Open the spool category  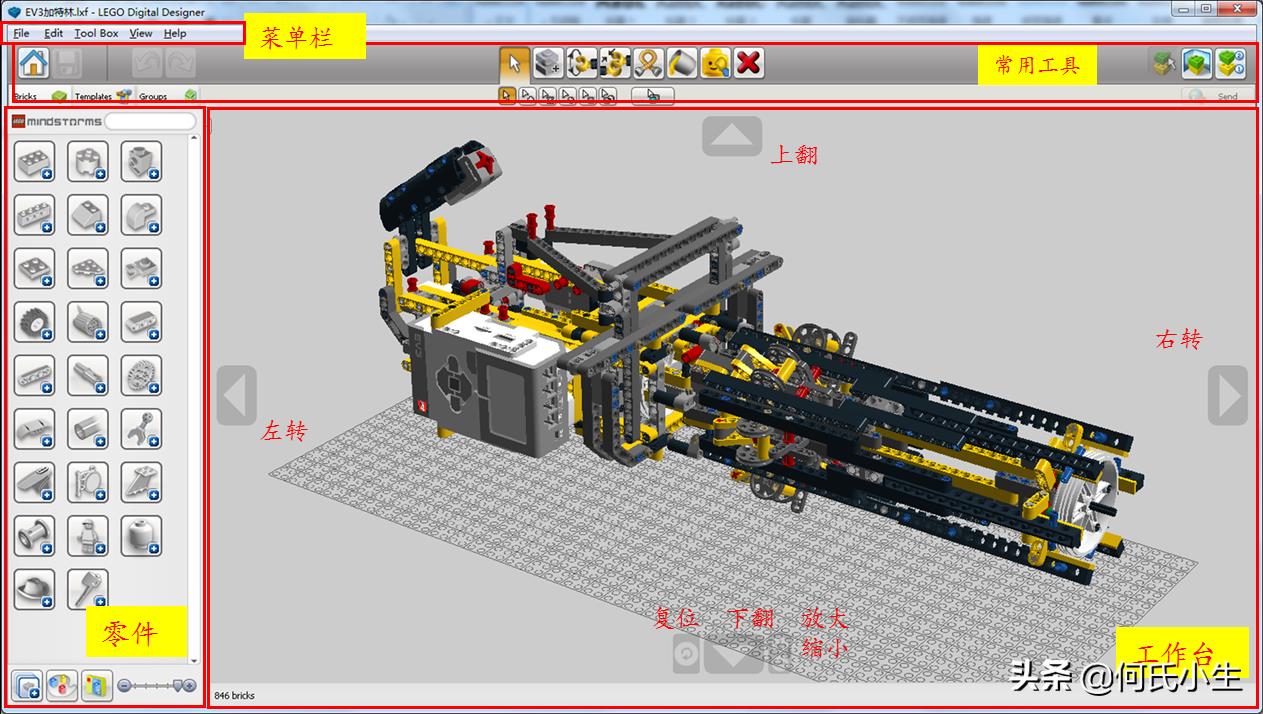point(34,536)
